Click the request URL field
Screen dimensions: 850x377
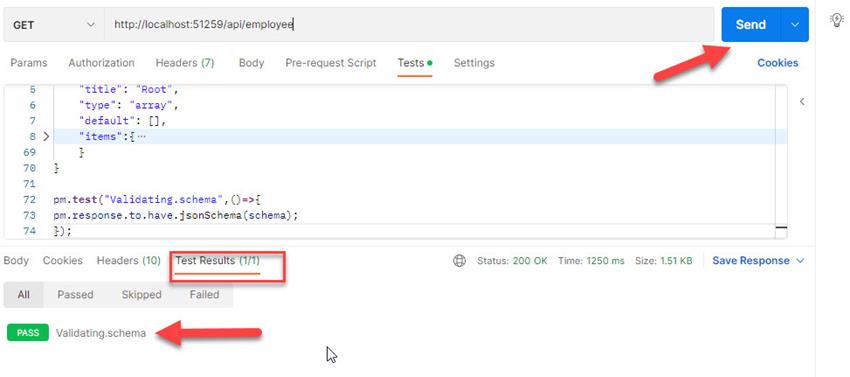pyautogui.click(x=409, y=25)
